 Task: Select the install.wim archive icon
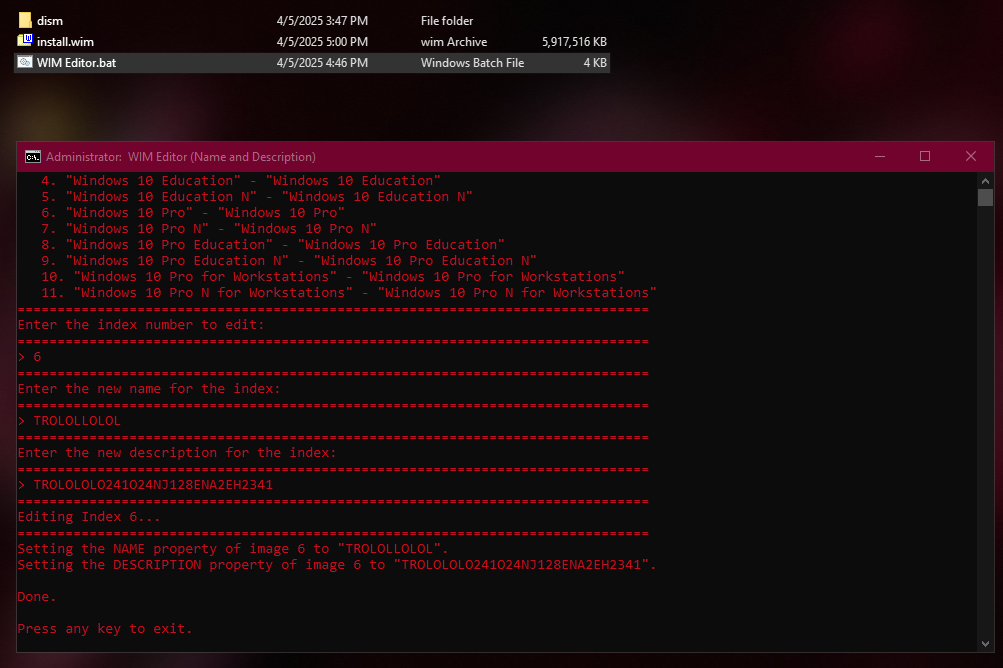[x=25, y=41]
